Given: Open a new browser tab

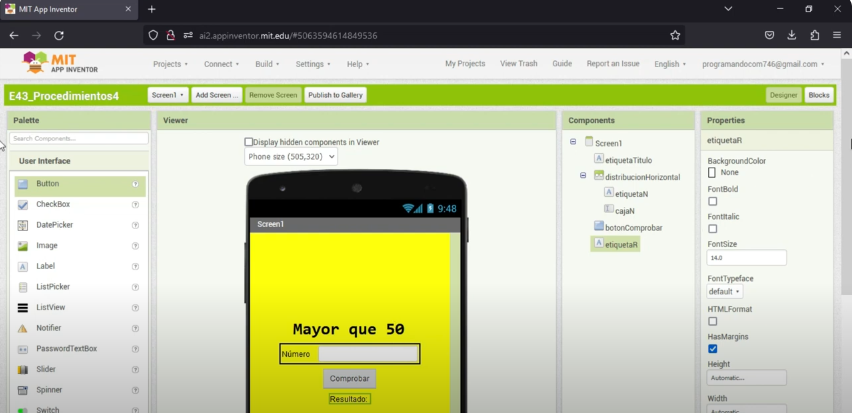Looking at the screenshot, I should [152, 9].
